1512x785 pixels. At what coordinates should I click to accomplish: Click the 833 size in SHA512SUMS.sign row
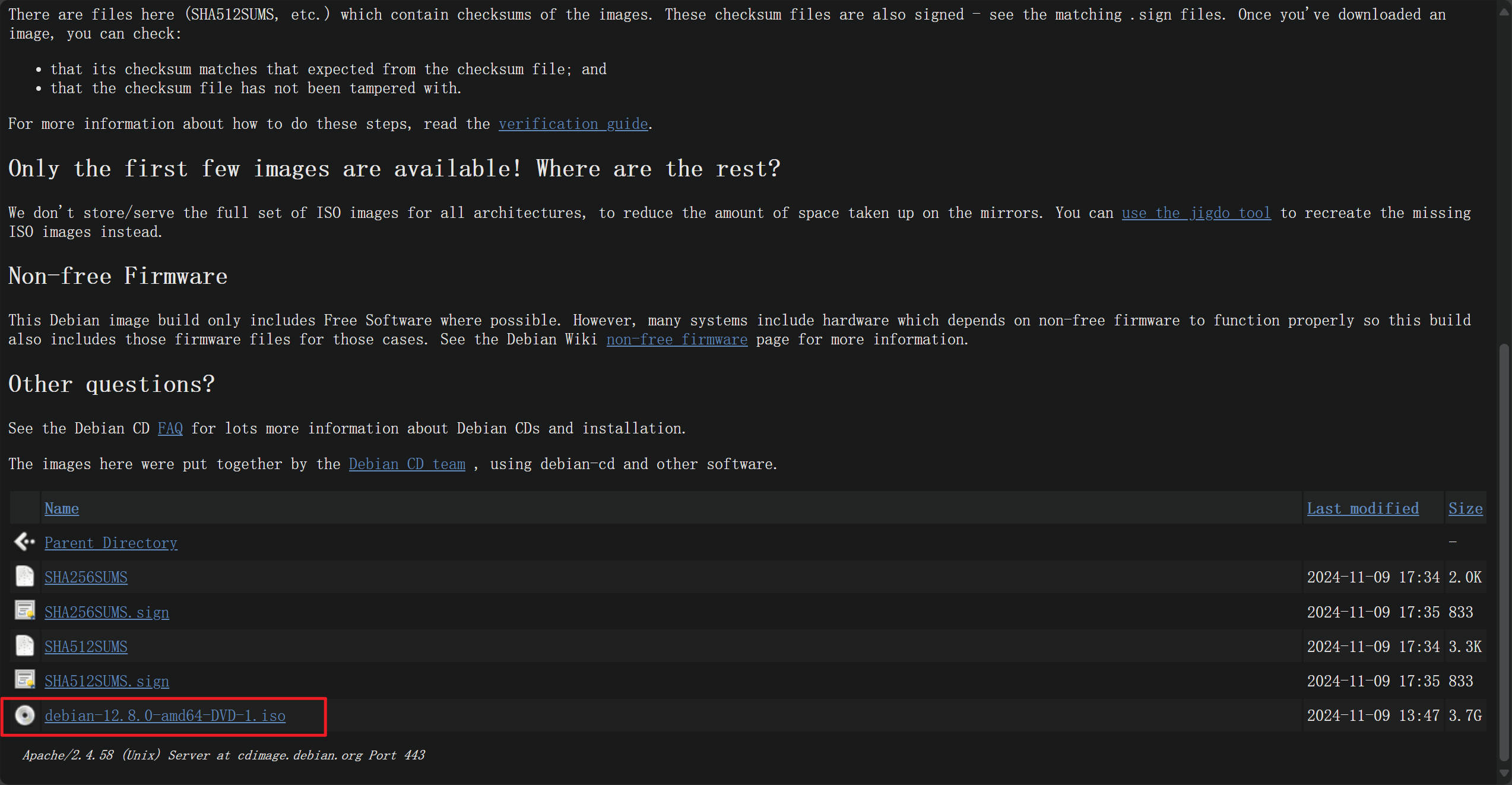point(1460,681)
